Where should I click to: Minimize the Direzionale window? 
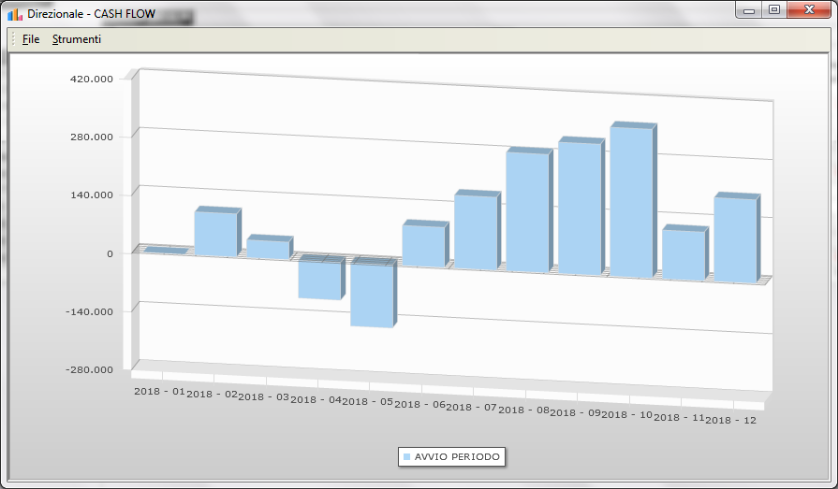[x=749, y=10]
